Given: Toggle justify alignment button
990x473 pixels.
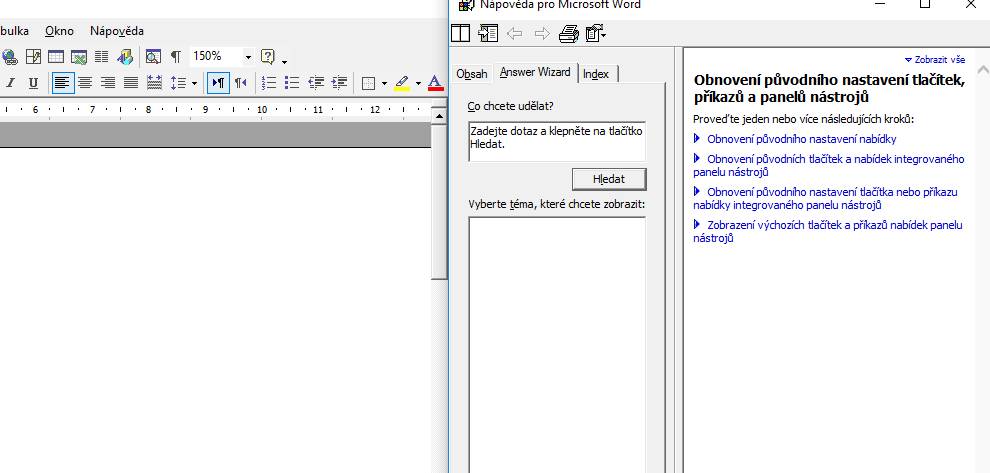Looking at the screenshot, I should pos(131,83).
